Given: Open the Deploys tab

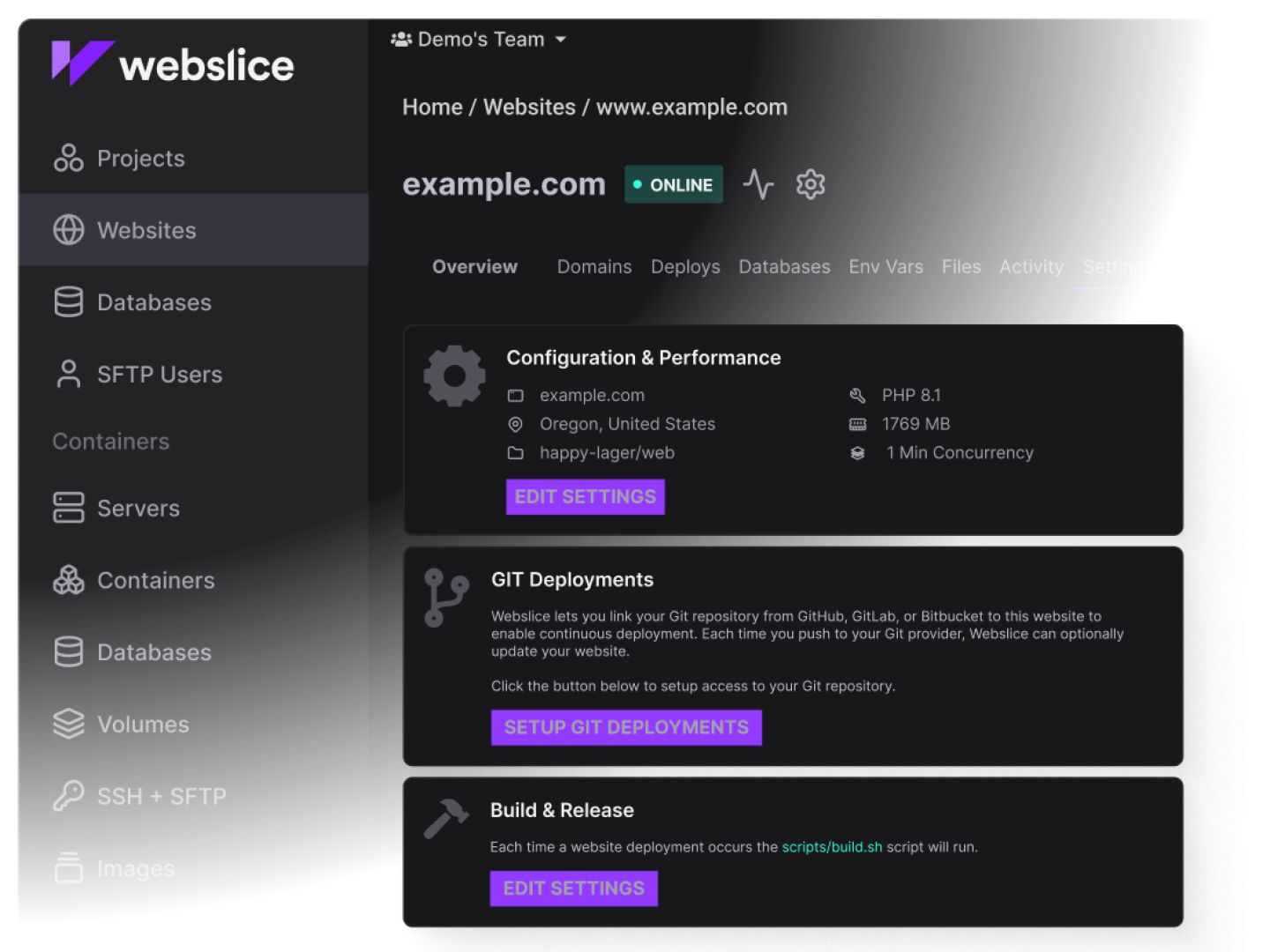Looking at the screenshot, I should pos(685,267).
